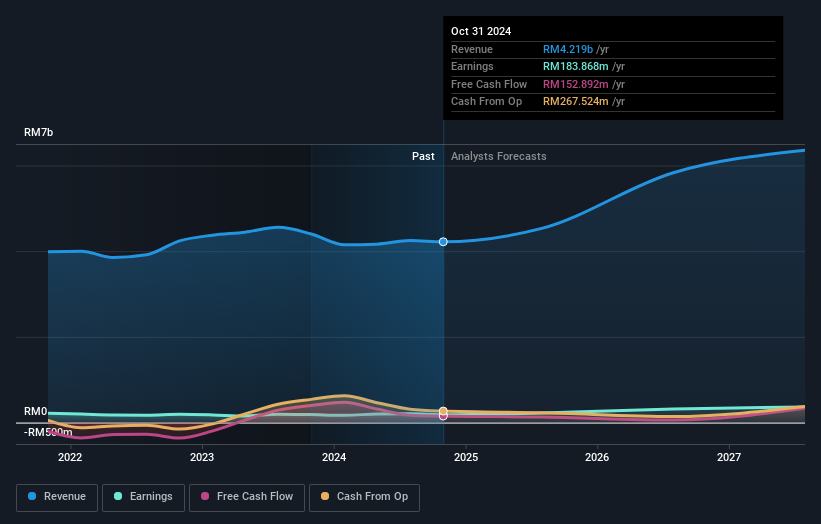Click the 2027 x-axis label
821x524 pixels.
(729, 457)
